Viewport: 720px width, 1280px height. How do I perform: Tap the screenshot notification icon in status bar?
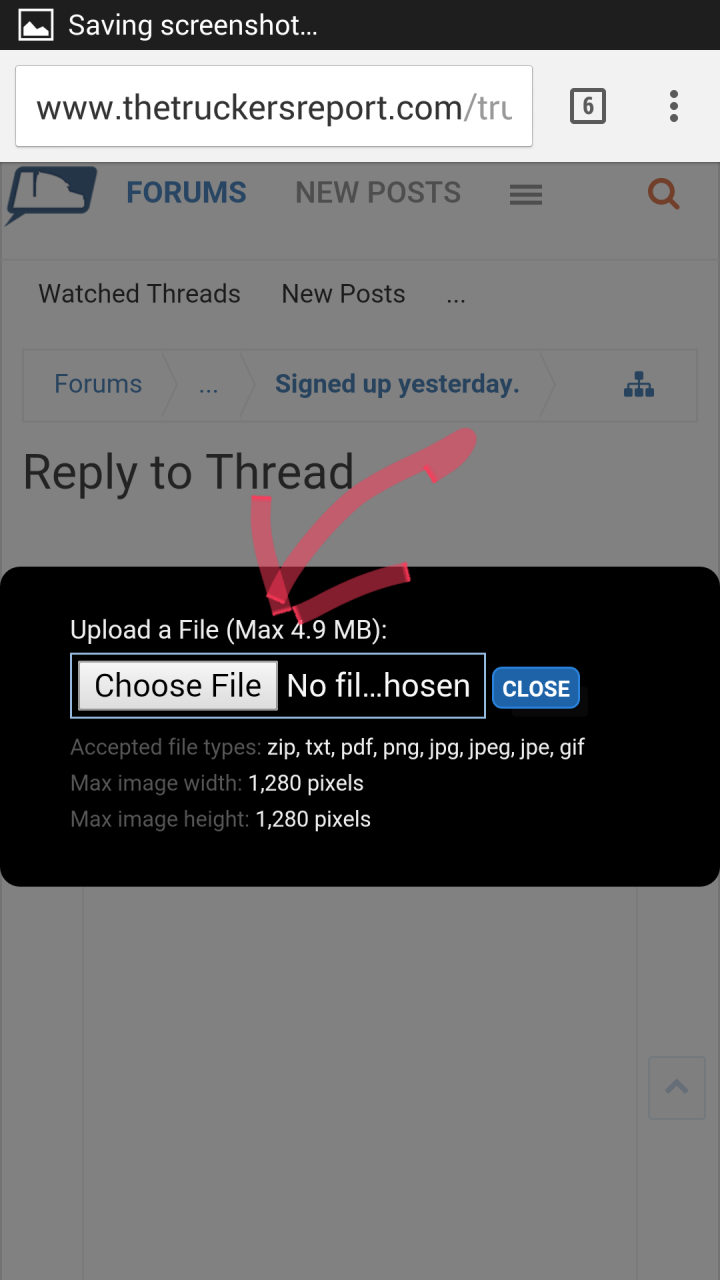pyautogui.click(x=36, y=25)
